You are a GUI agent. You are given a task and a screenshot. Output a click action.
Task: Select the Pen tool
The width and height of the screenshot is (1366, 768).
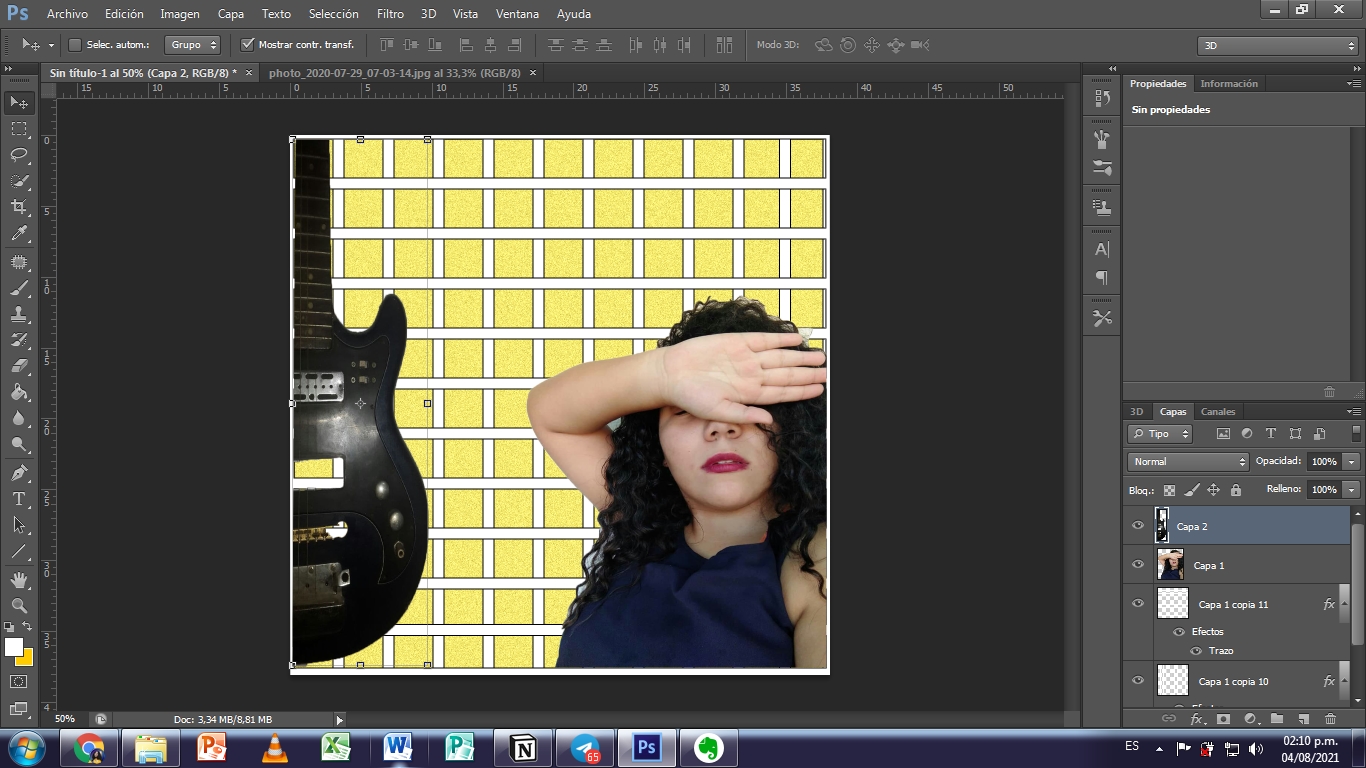tap(19, 472)
